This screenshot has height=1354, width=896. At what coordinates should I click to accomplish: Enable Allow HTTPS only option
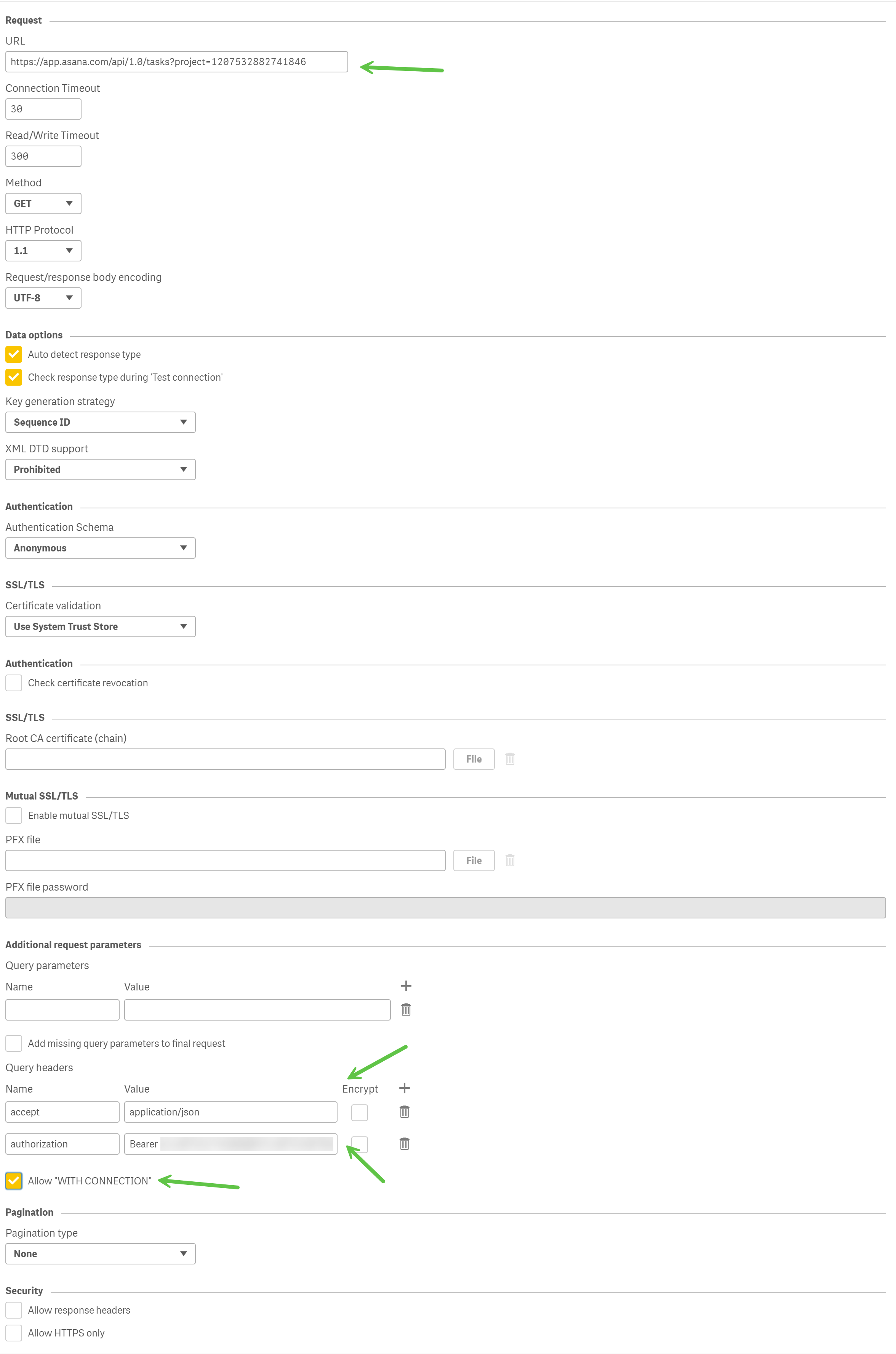(14, 1333)
